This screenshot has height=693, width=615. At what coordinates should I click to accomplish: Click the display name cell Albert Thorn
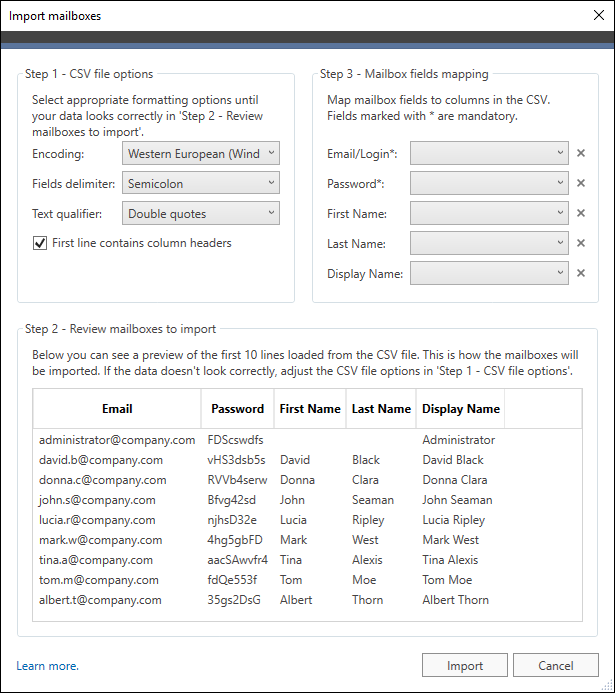coord(456,600)
